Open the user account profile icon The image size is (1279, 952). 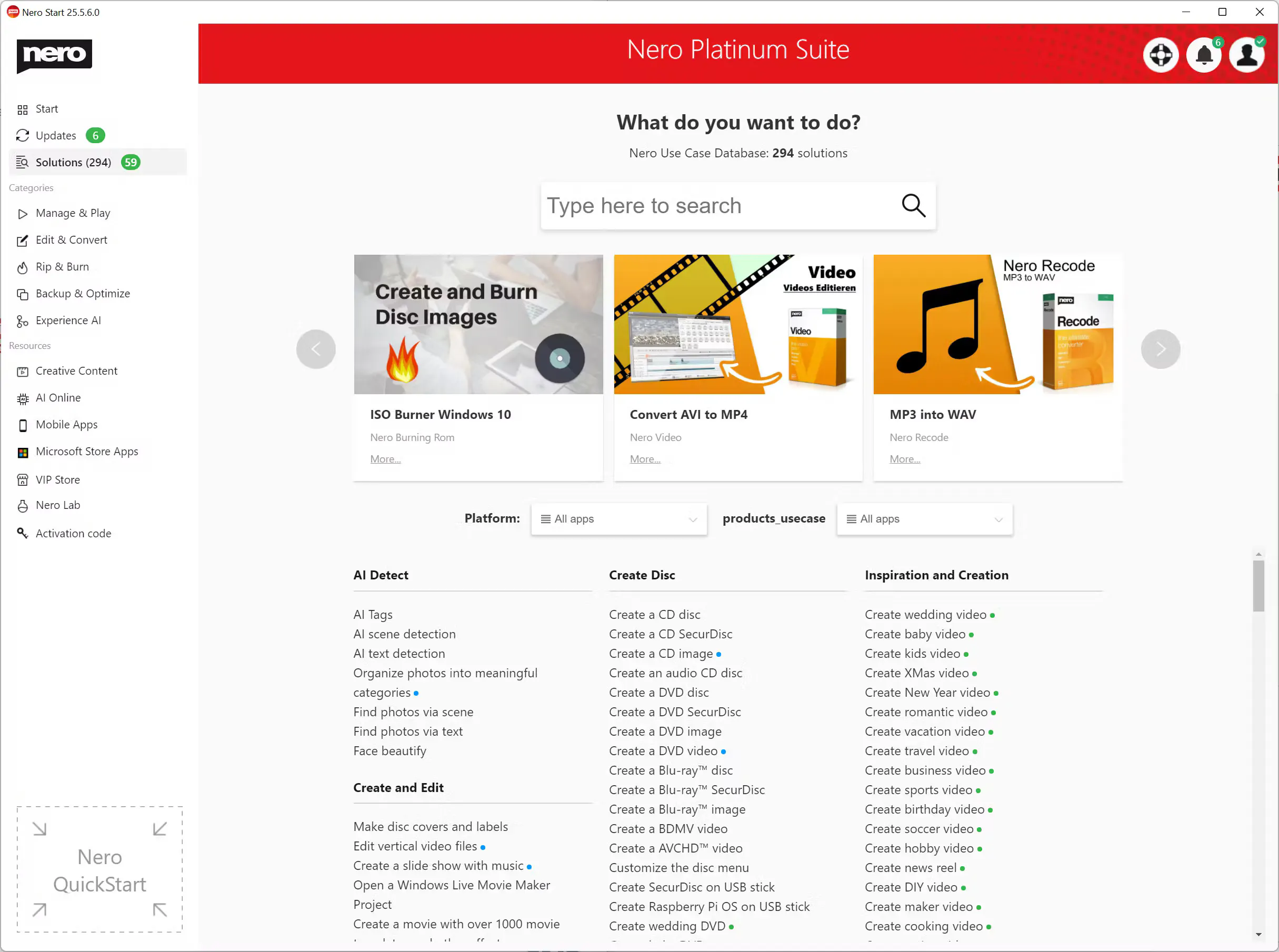coord(1247,55)
